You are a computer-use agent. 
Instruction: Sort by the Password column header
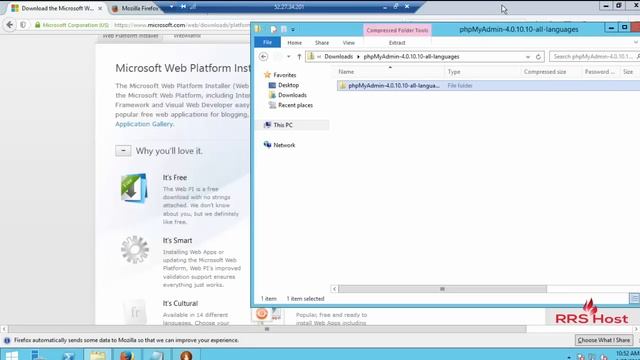point(600,72)
